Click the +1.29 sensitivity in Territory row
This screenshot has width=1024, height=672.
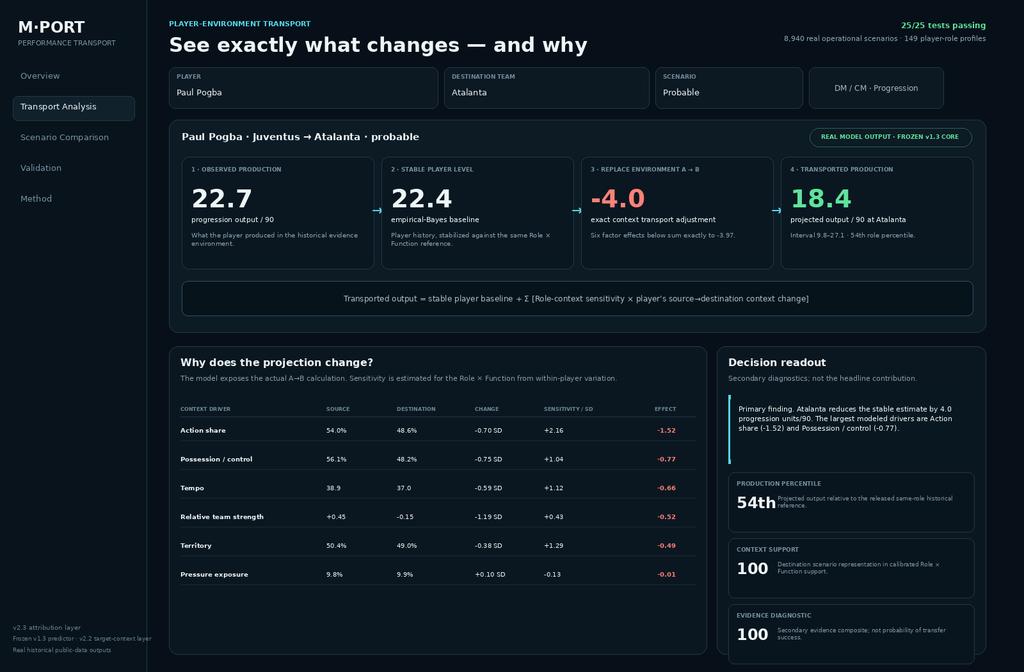click(554, 545)
